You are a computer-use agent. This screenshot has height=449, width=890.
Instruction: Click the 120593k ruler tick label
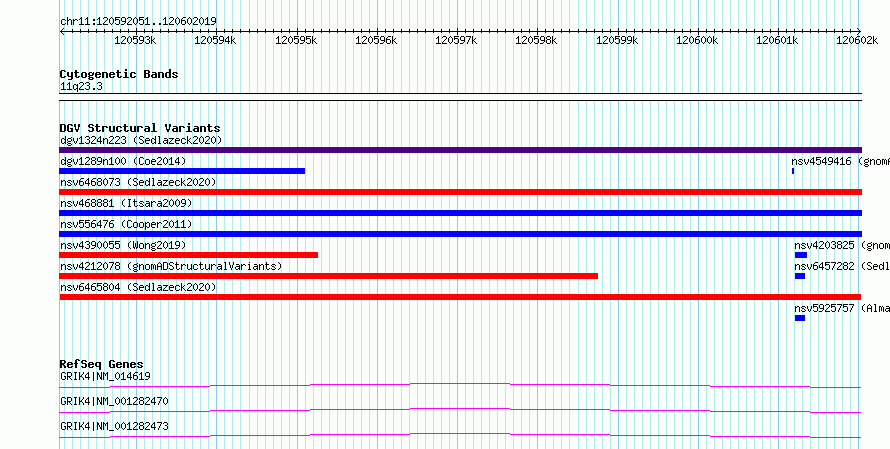click(x=135, y=40)
